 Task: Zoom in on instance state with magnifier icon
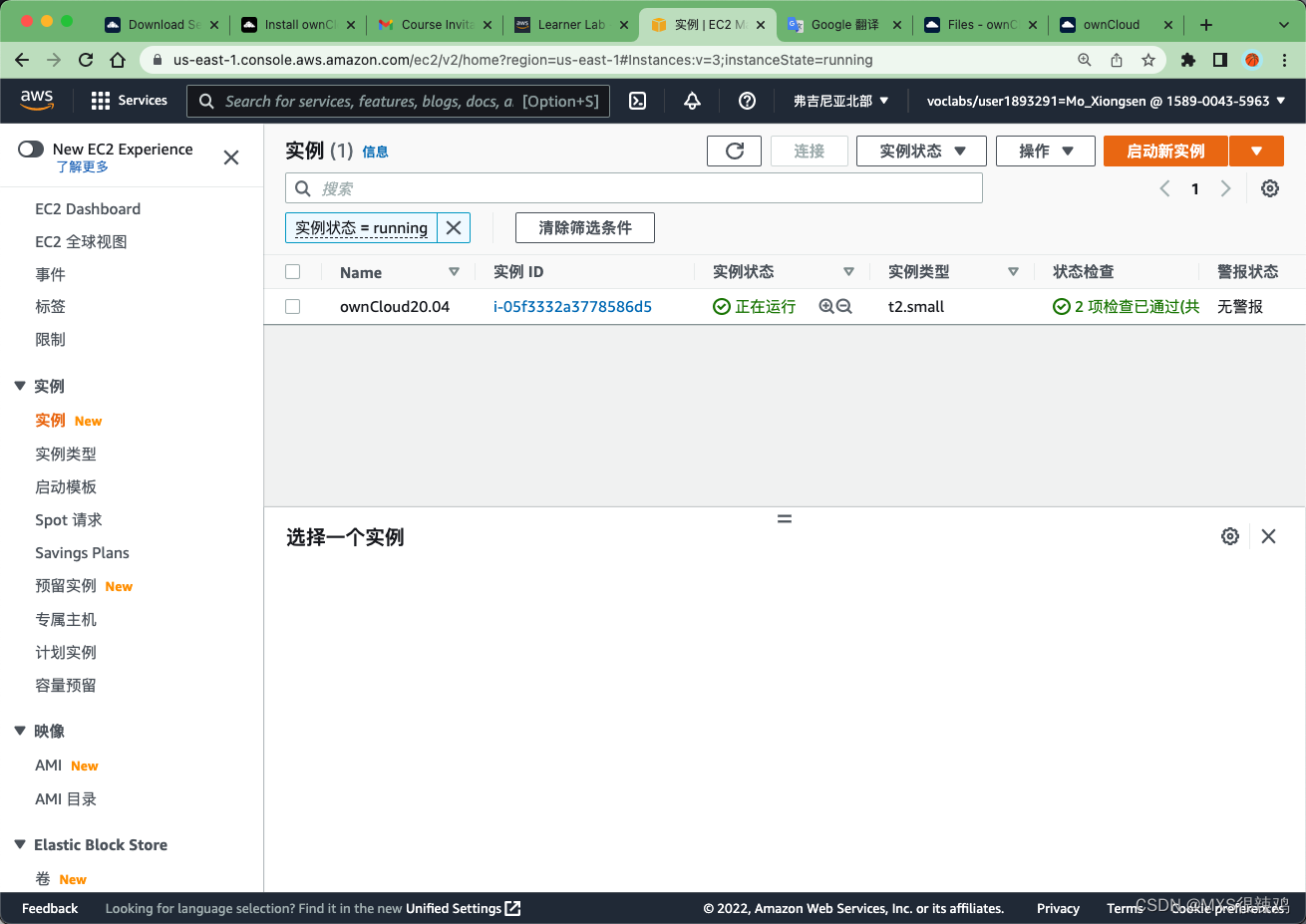click(828, 306)
